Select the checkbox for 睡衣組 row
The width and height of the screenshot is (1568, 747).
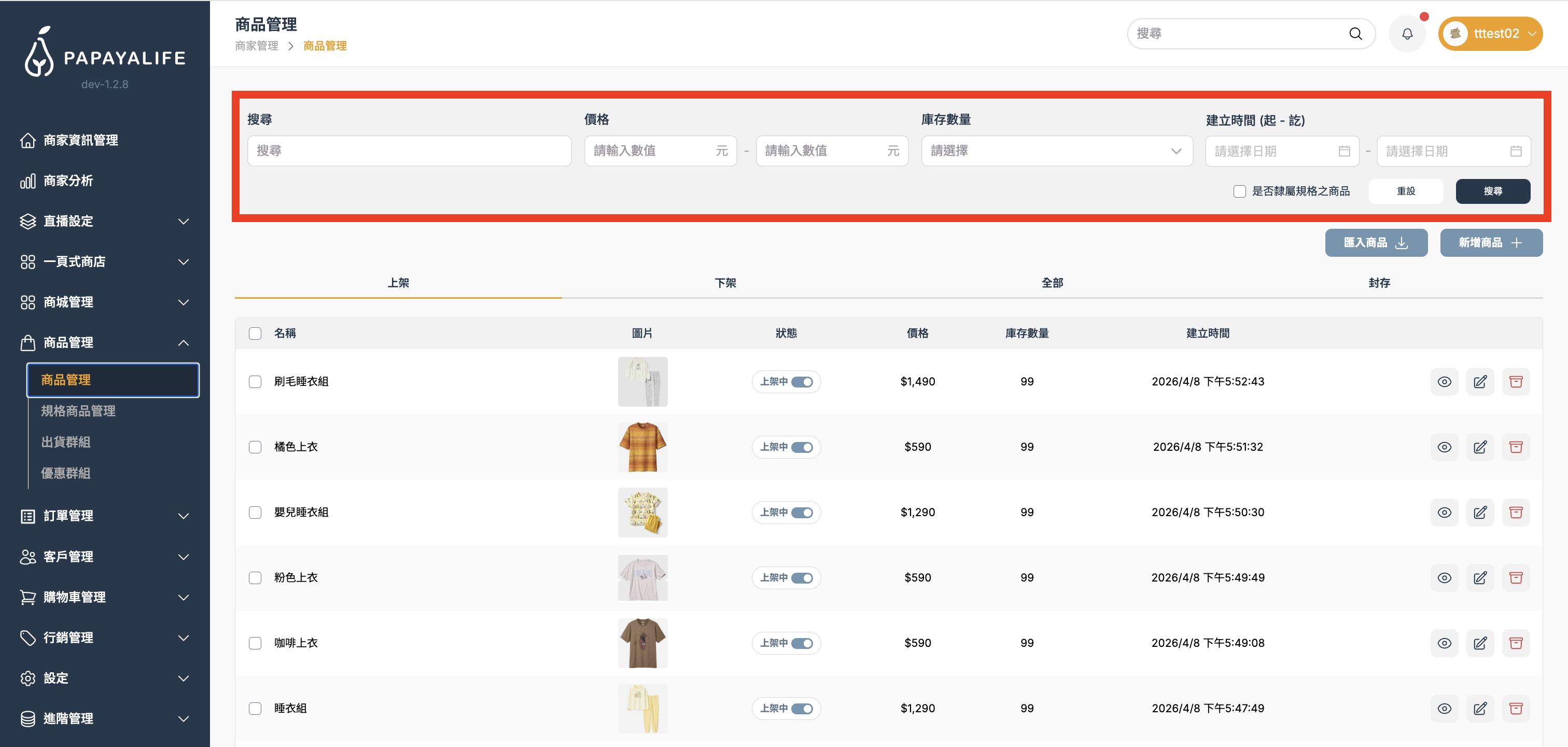pos(255,709)
